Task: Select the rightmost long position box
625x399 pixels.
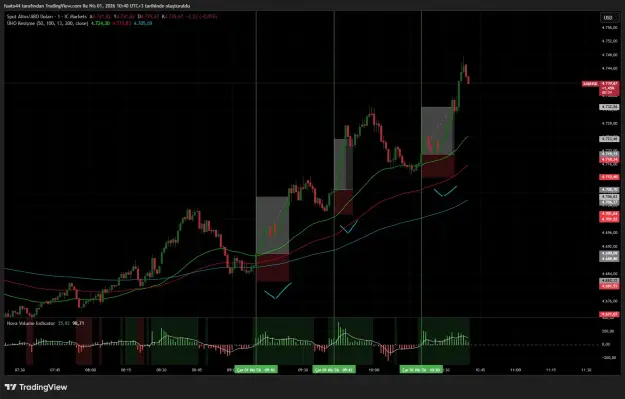Action: coord(438,142)
